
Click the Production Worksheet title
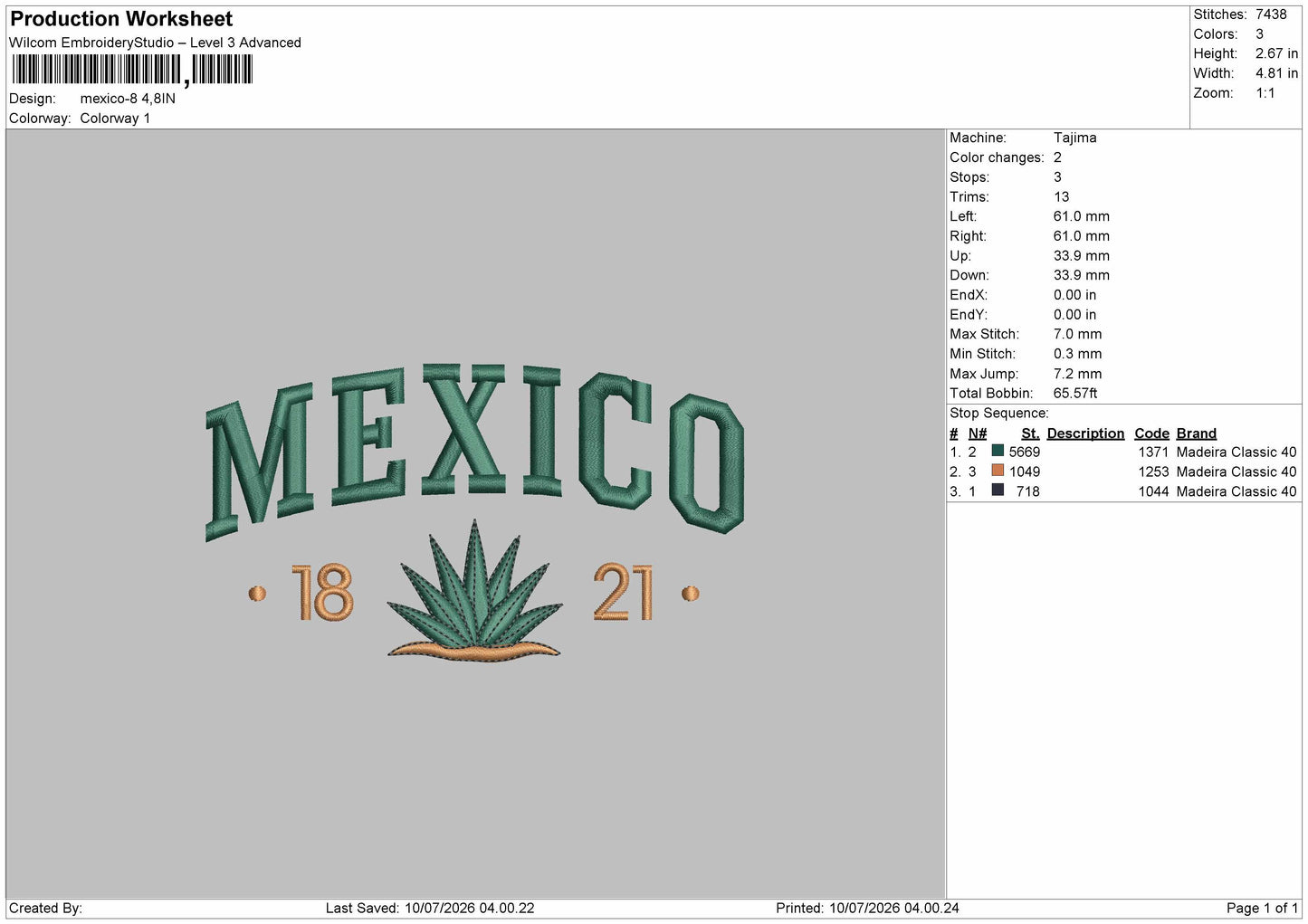pyautogui.click(x=121, y=19)
